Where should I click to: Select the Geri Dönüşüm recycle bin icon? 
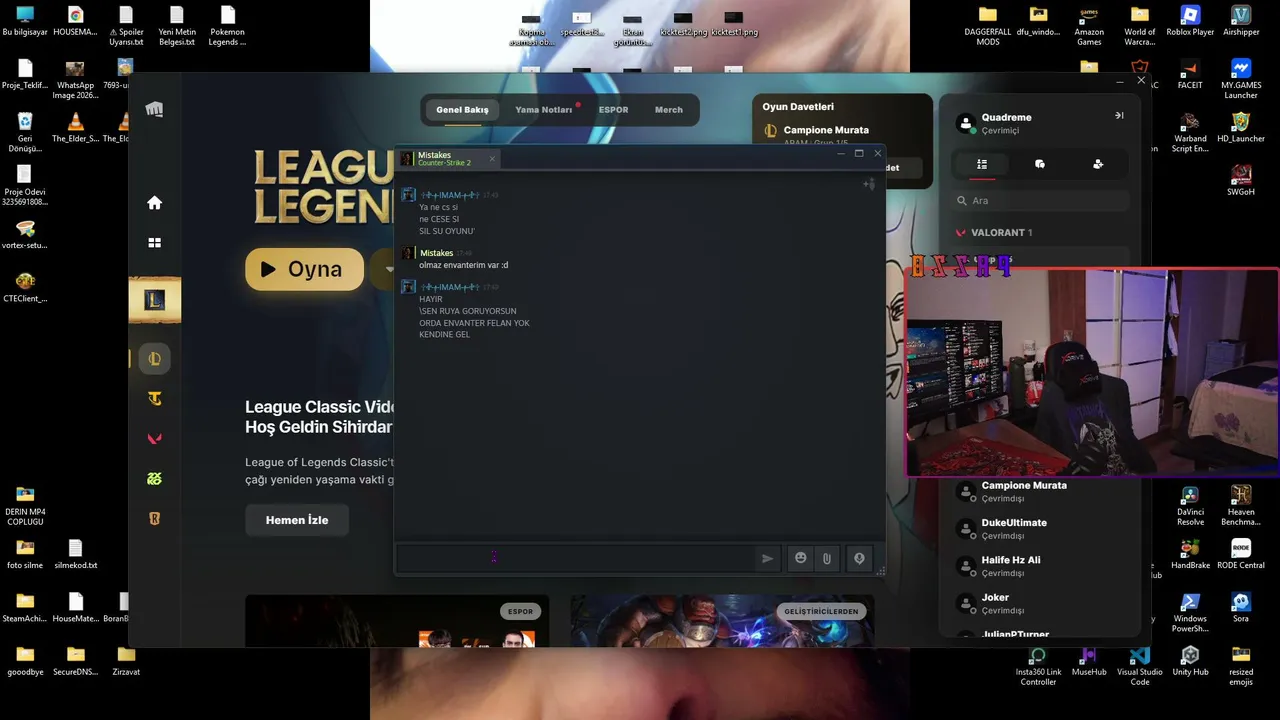tap(25, 133)
